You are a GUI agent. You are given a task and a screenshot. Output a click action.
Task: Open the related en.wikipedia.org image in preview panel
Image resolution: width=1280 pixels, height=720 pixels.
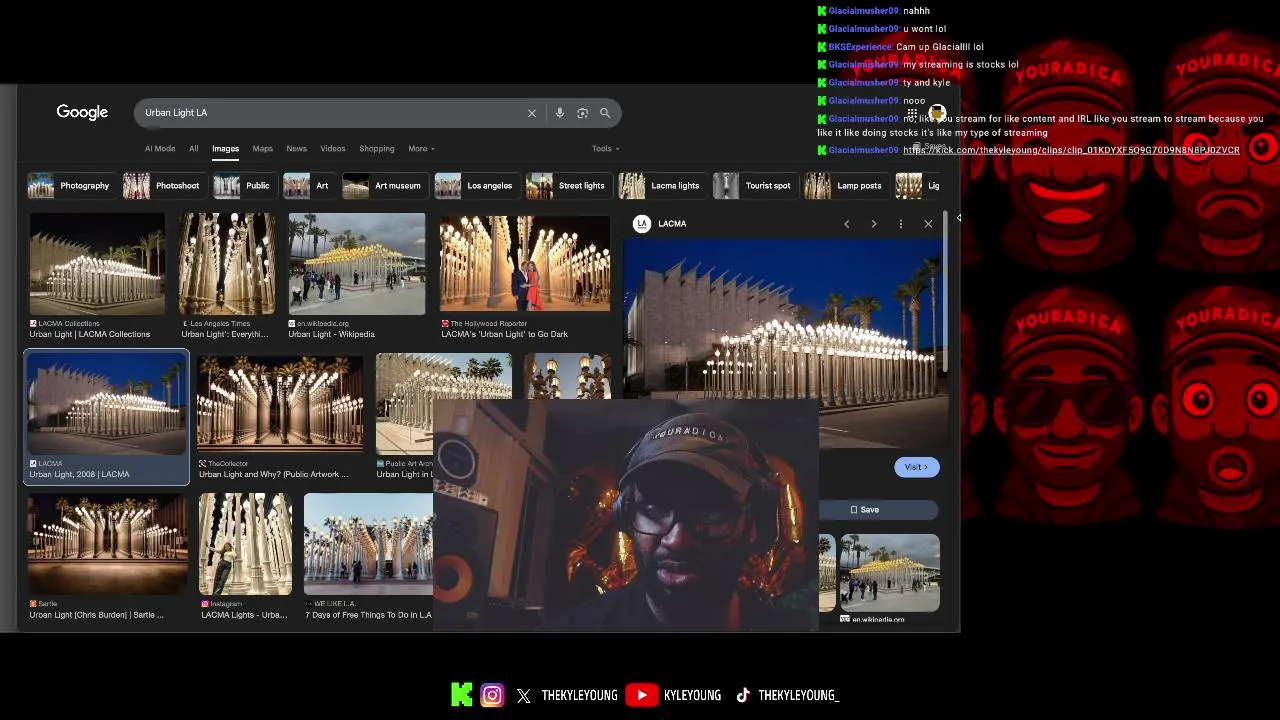point(889,573)
